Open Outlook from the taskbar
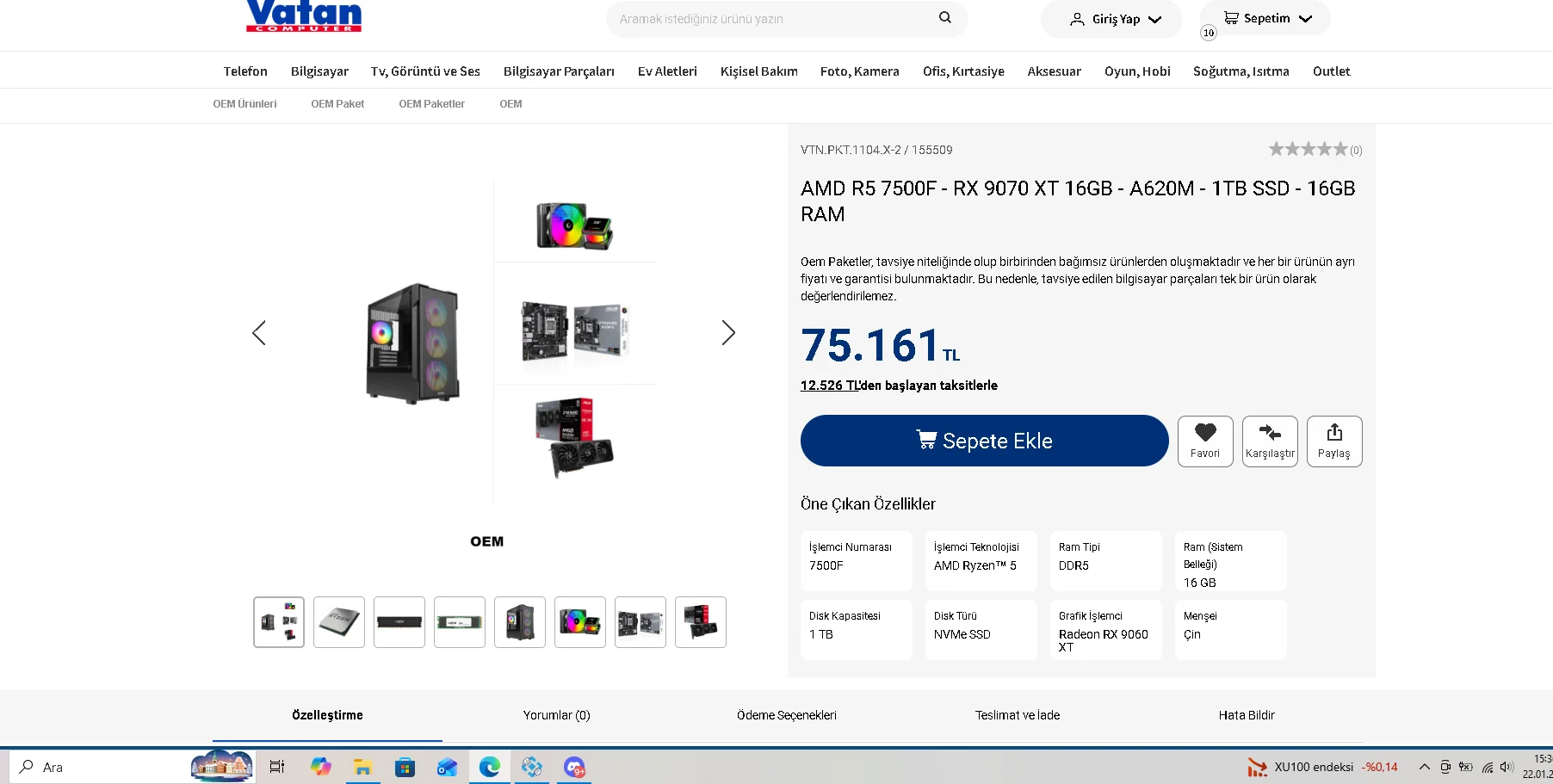Image resolution: width=1553 pixels, height=784 pixels. (447, 767)
